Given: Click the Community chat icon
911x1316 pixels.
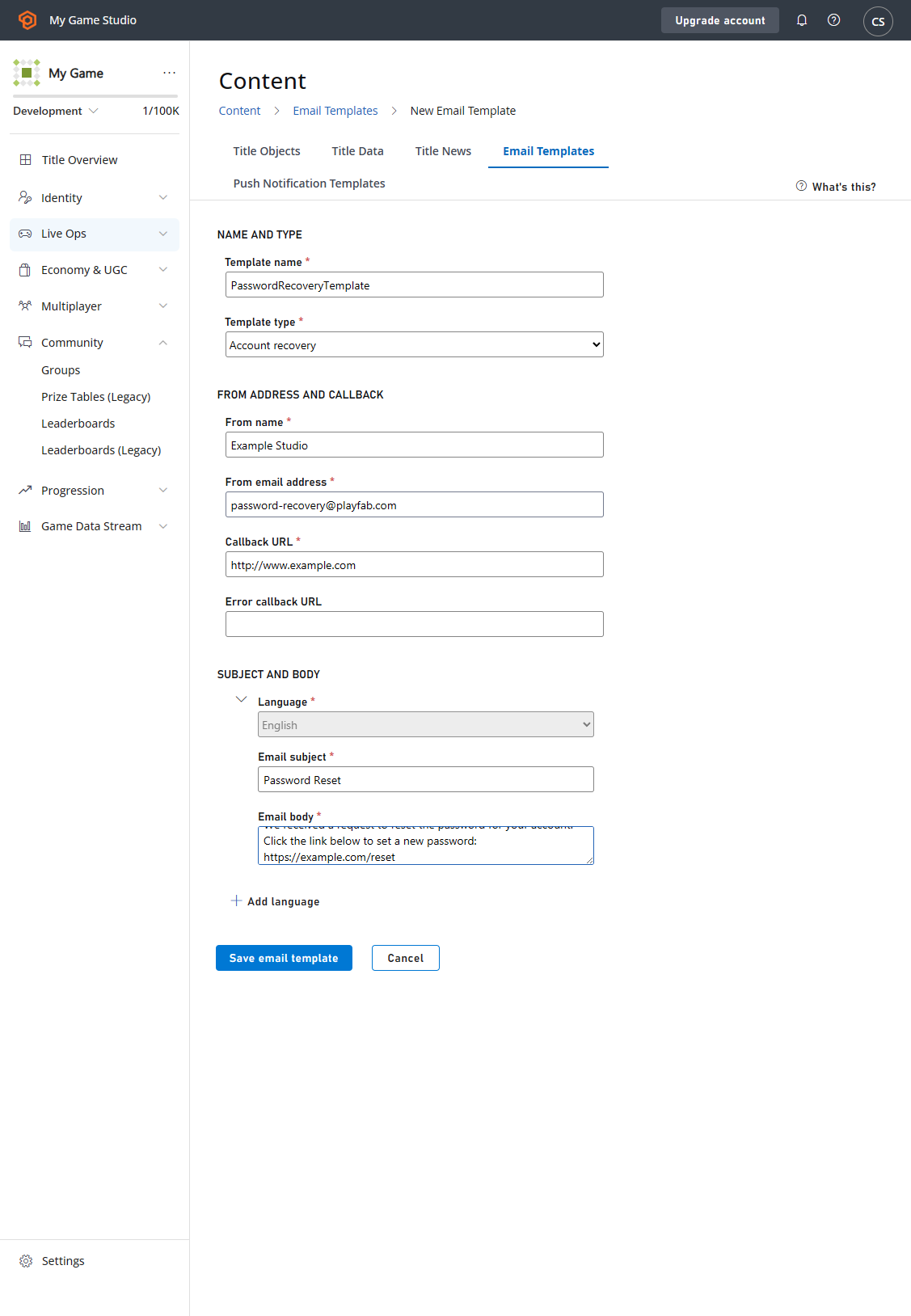Looking at the screenshot, I should pos(25,343).
